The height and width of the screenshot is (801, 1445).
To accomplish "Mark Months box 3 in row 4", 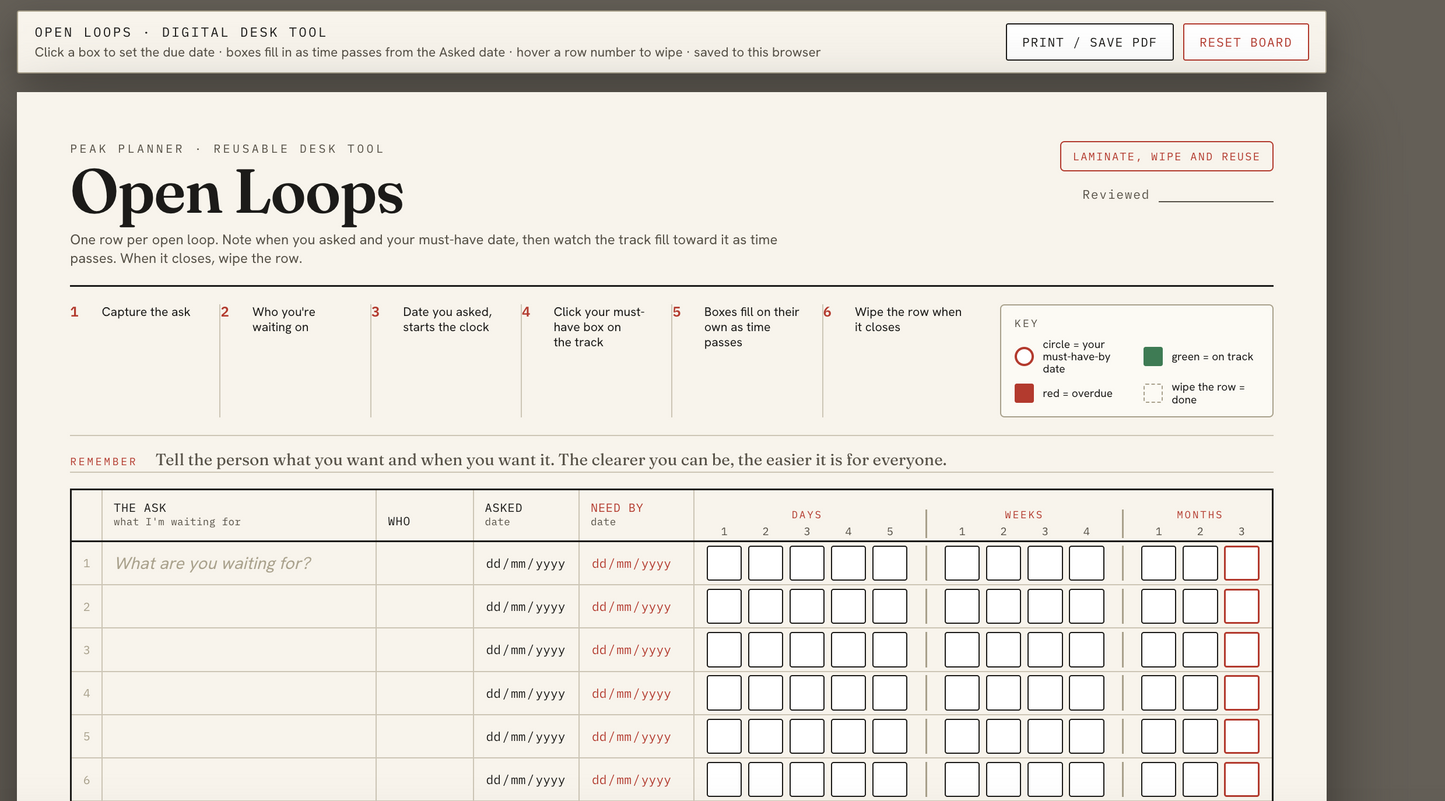I will (1241, 693).
